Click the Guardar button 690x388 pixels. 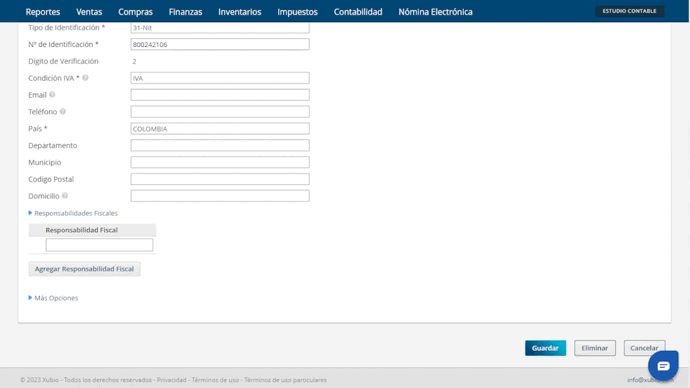[x=545, y=348]
